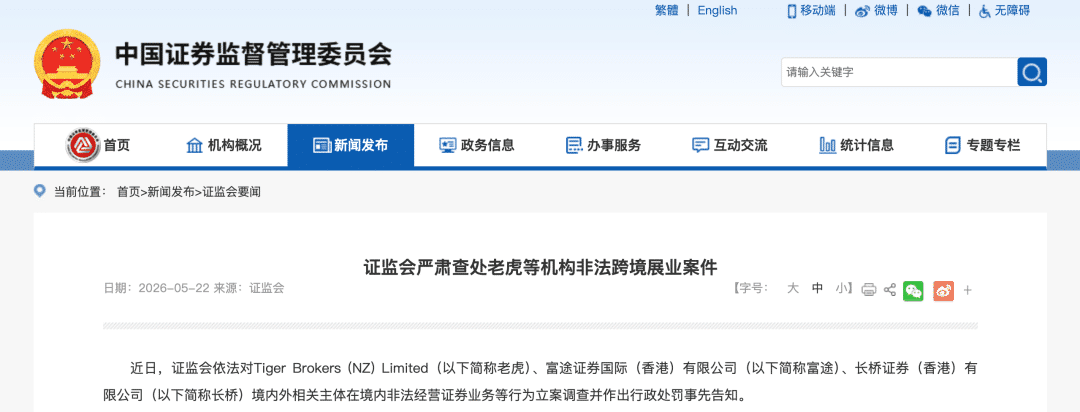Click the article headline 证监会严肃查处老虎等机构

541,267
